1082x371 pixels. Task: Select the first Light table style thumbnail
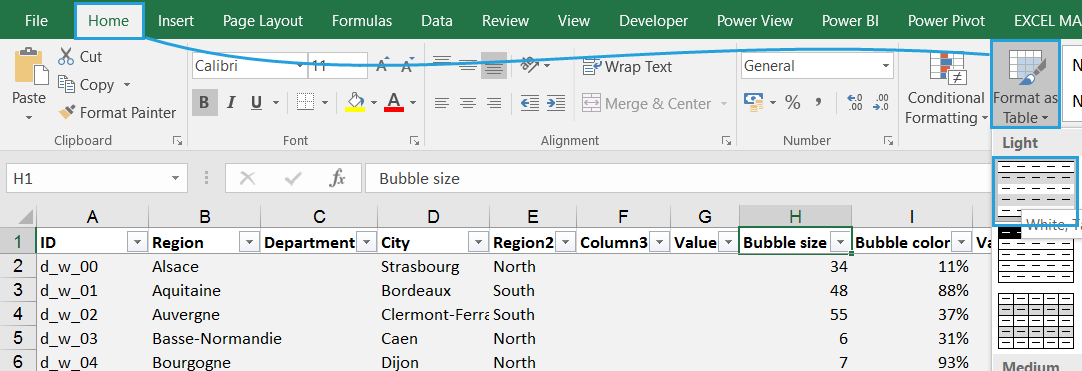tap(1034, 190)
